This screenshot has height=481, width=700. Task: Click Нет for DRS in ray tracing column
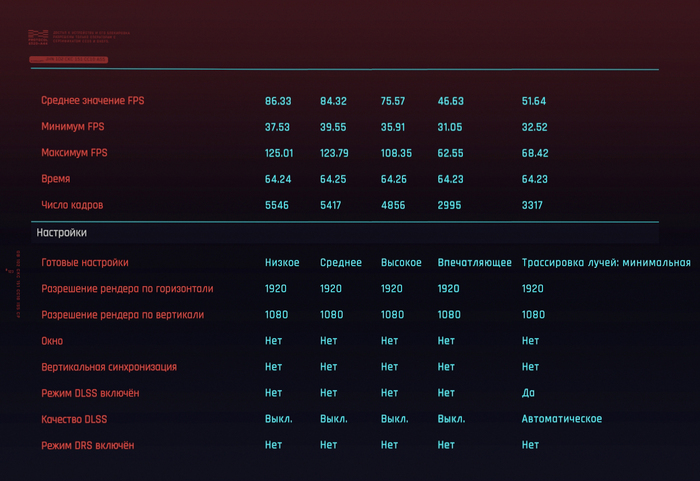pyautogui.click(x=530, y=445)
